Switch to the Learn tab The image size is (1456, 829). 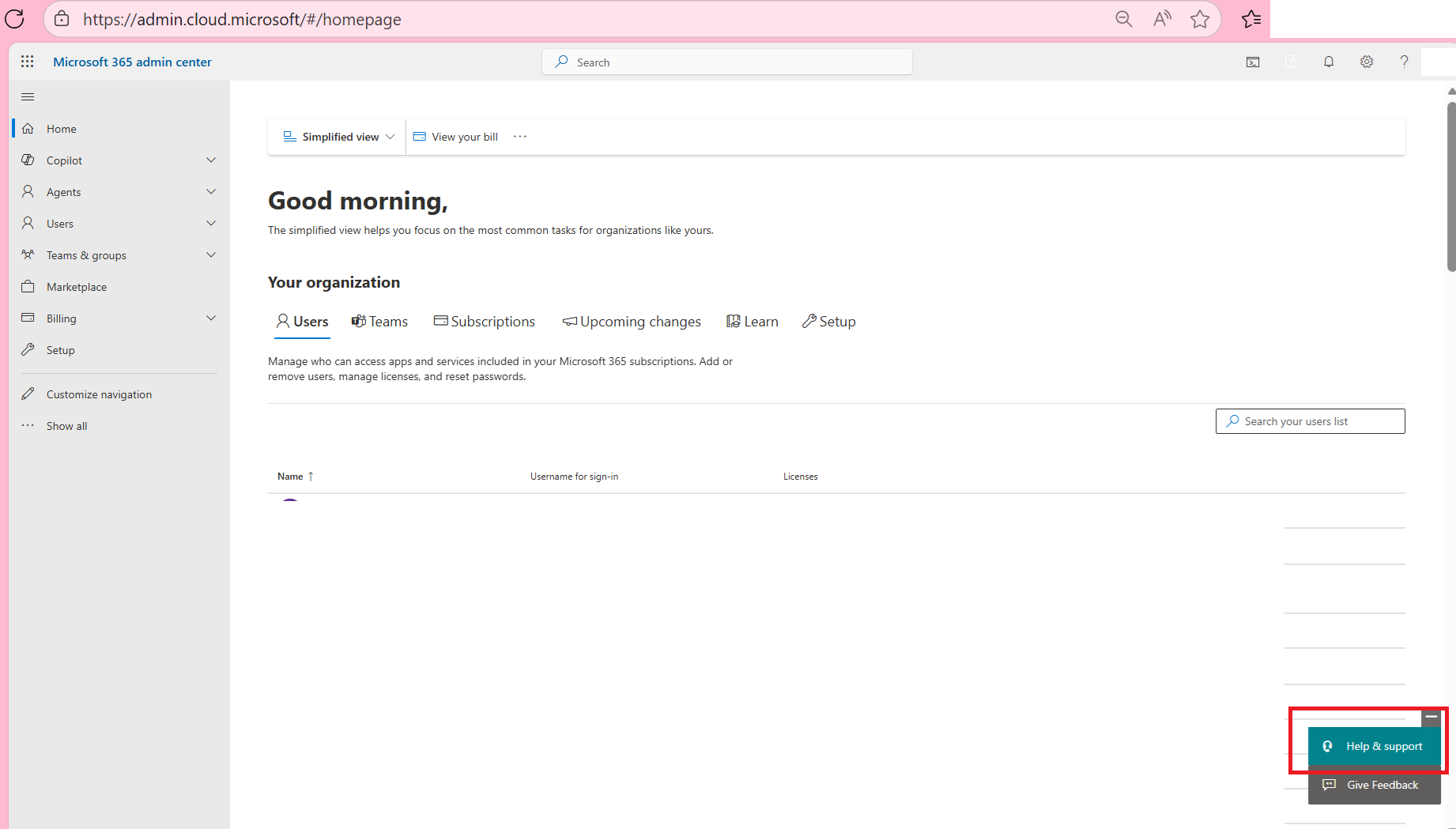[753, 322]
